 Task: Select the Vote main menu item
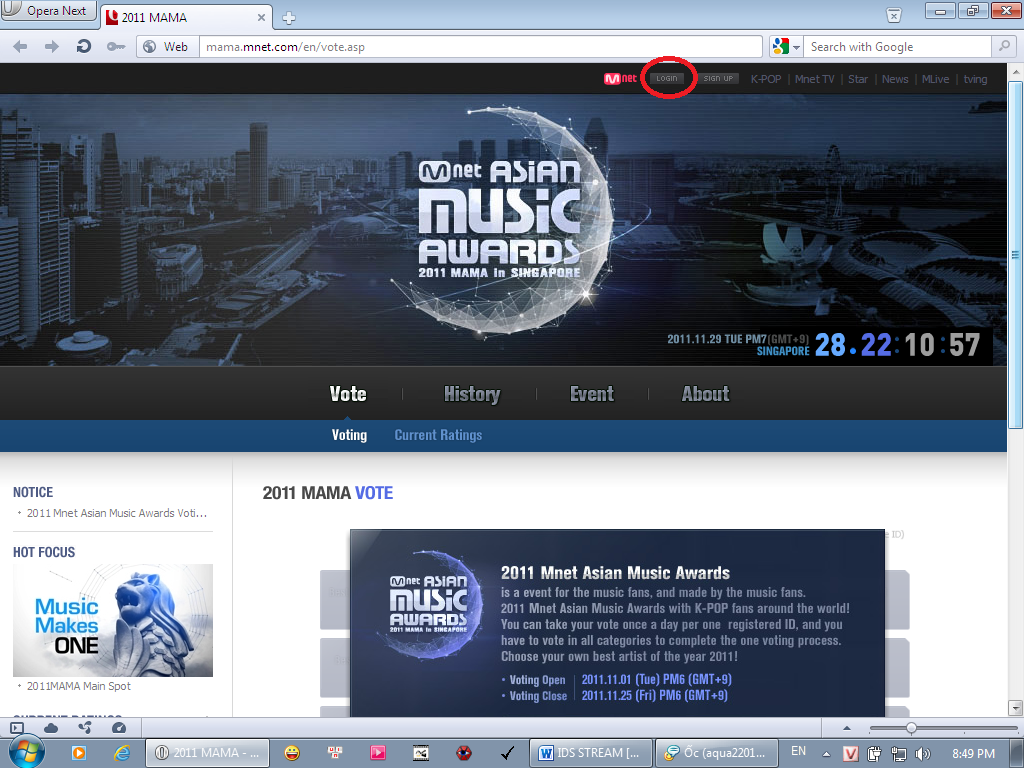click(348, 394)
